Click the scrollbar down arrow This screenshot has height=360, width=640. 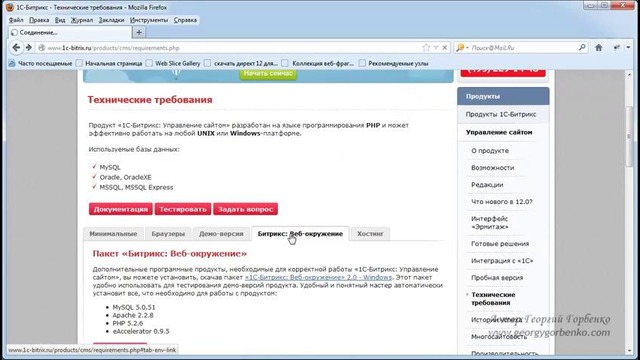(629, 351)
